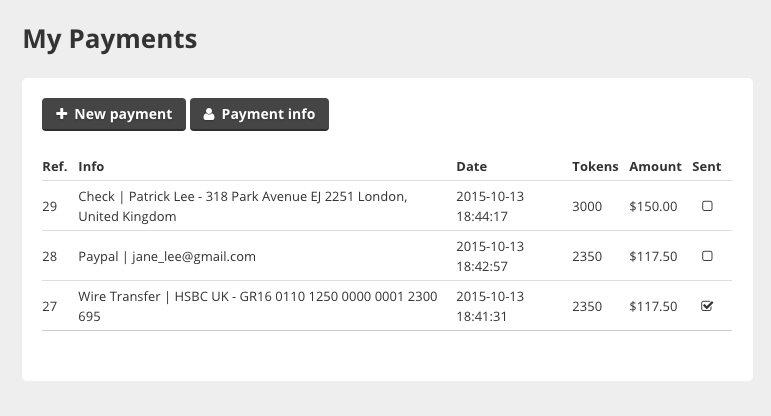Uncheck Sent checkbox for payment 27
The height and width of the screenshot is (416, 771).
pos(707,306)
